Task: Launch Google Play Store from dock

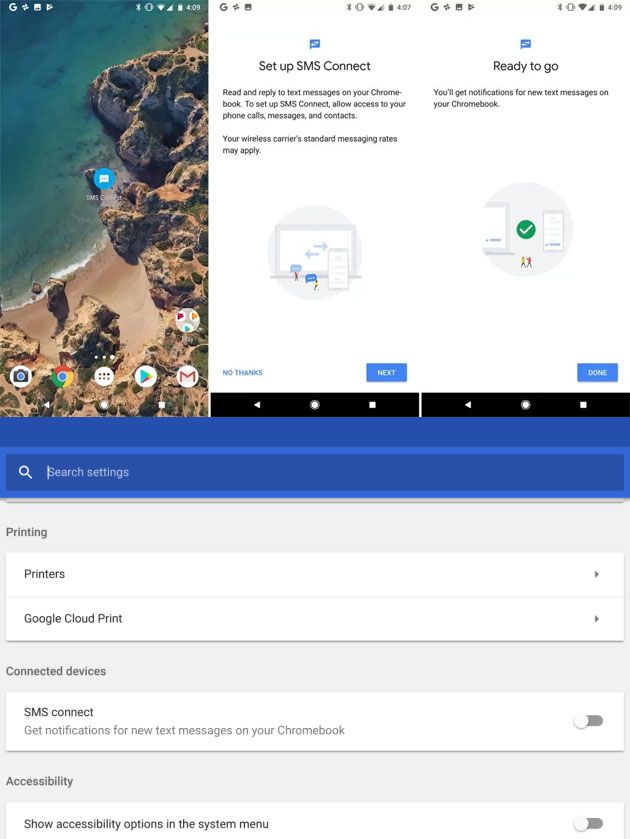Action: (146, 376)
